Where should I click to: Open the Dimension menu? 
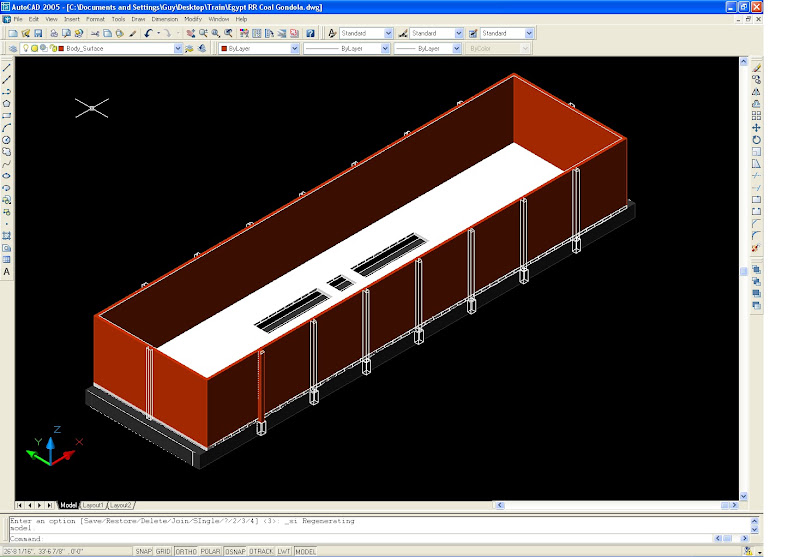[x=164, y=19]
